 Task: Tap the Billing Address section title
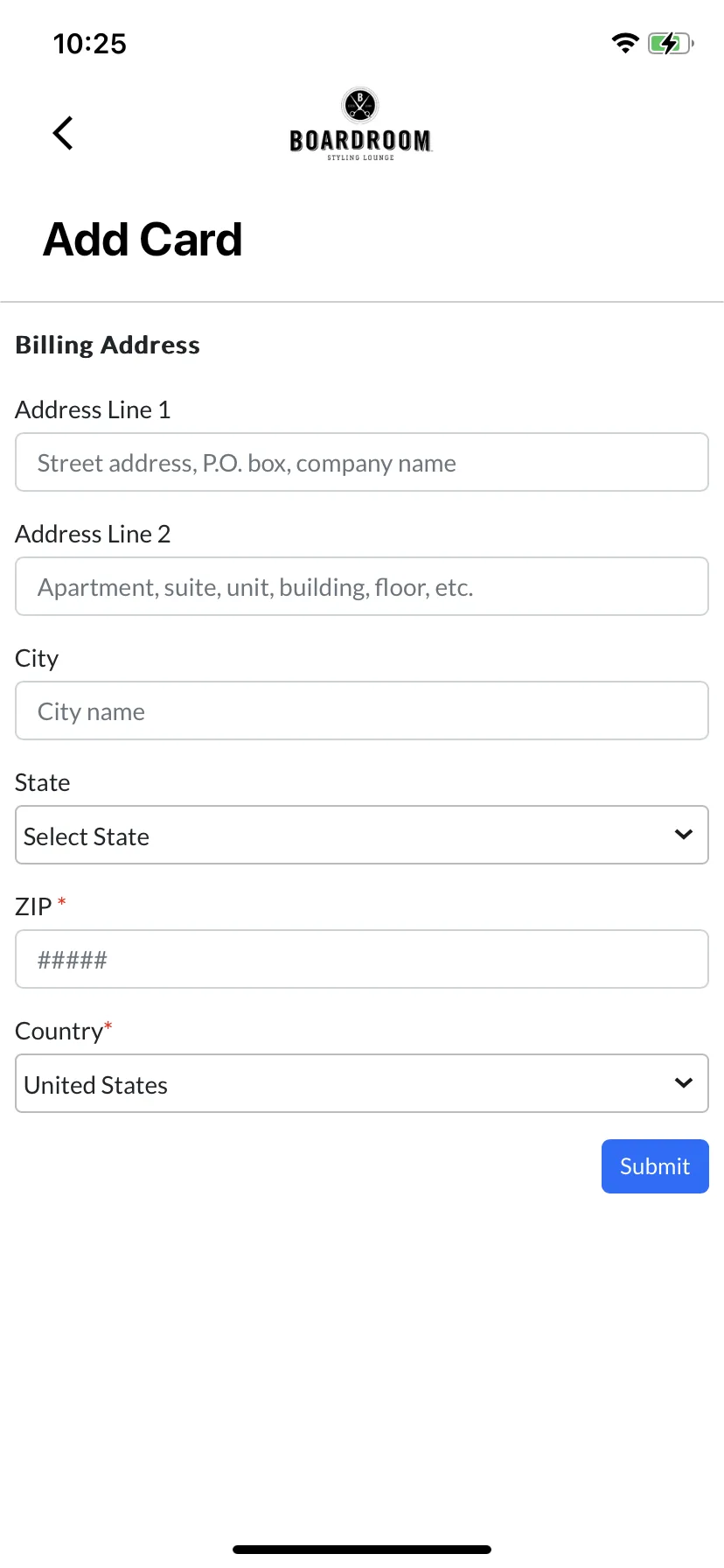coord(108,346)
